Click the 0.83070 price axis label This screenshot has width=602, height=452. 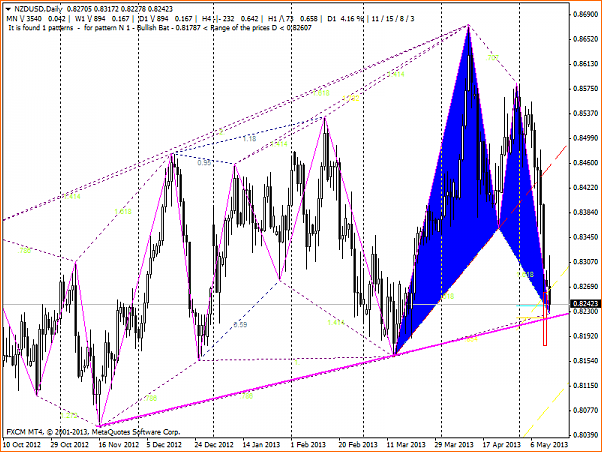coord(585,262)
